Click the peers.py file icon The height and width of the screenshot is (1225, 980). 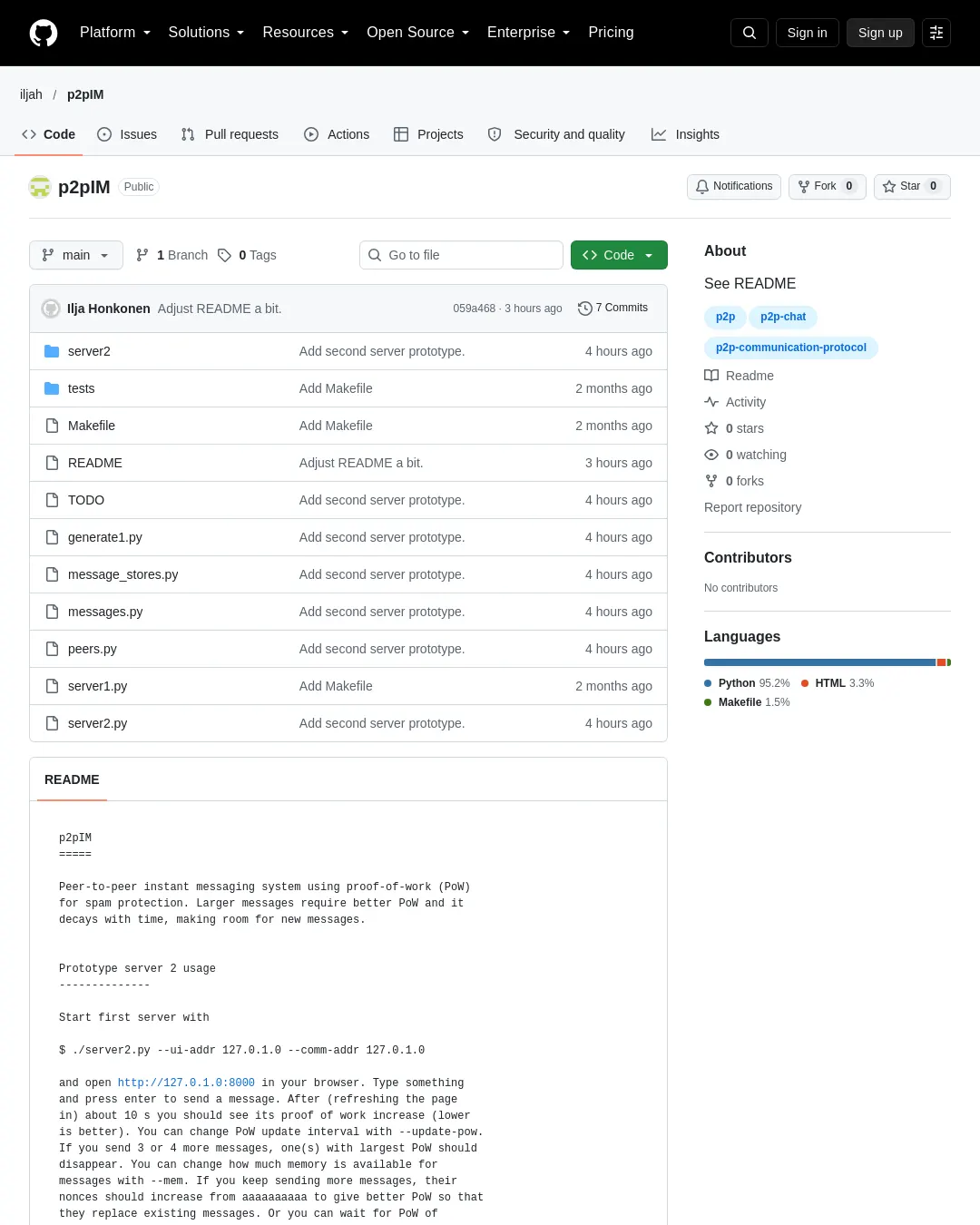click(x=52, y=649)
